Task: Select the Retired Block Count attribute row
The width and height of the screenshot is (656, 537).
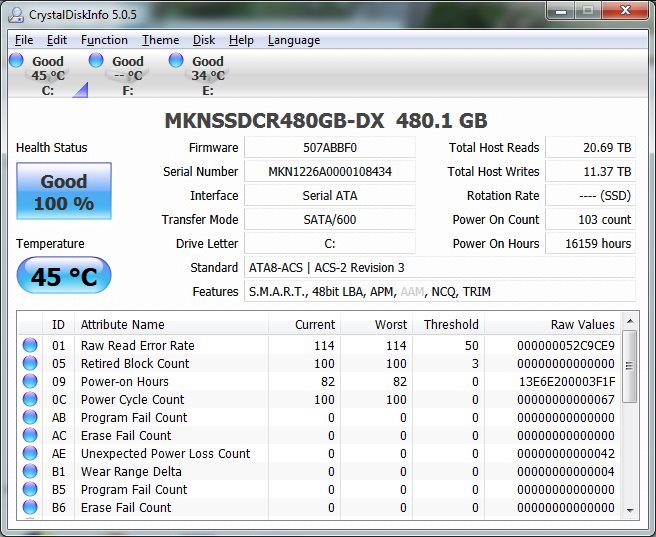Action: 319,363
